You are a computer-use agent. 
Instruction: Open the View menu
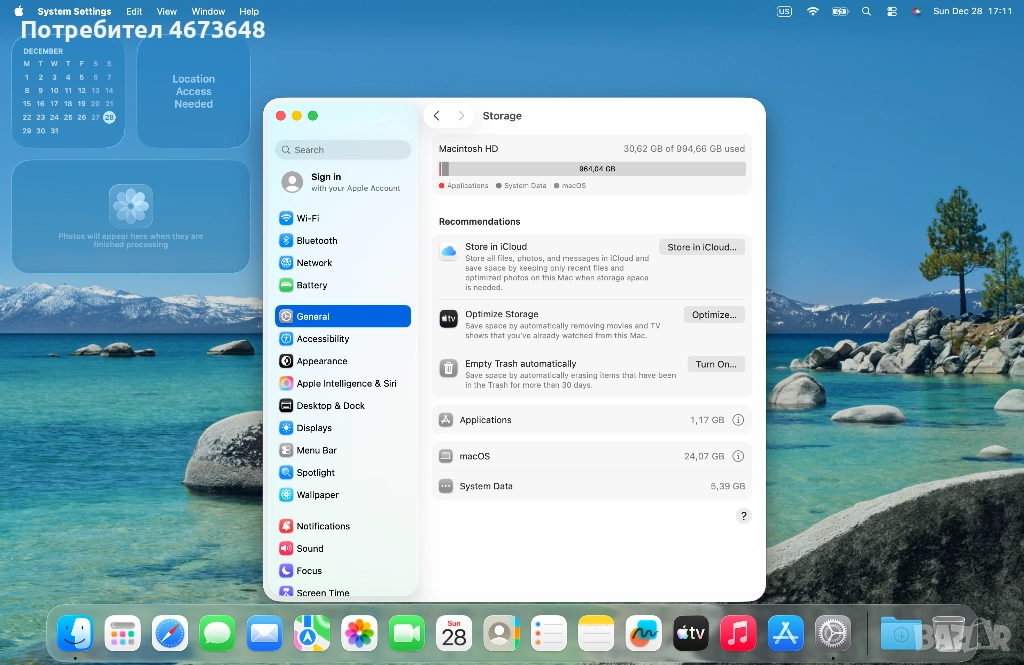166,12
